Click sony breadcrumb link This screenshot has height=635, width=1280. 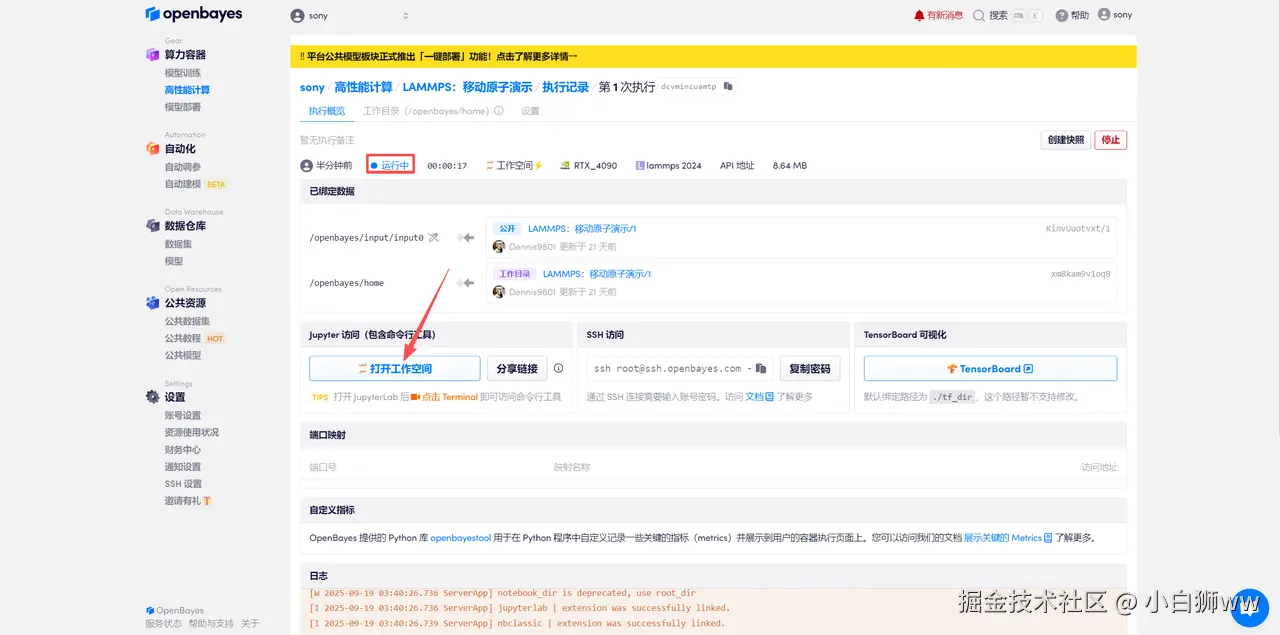point(312,87)
